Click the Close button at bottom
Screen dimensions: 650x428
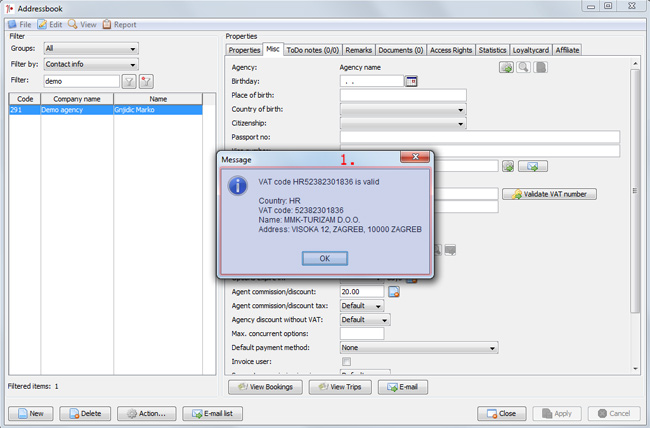point(502,413)
